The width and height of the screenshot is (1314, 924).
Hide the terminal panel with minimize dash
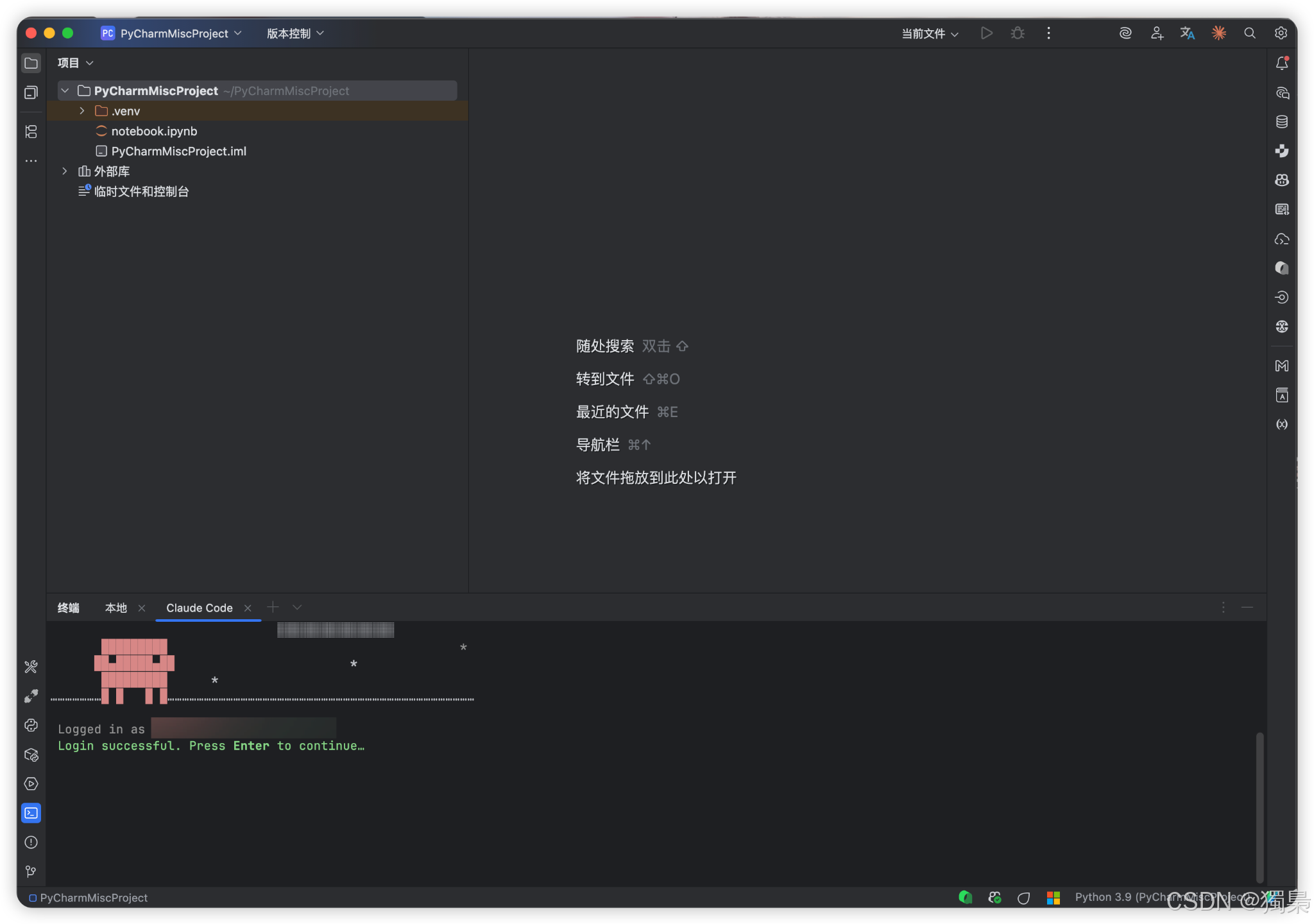click(x=1247, y=607)
